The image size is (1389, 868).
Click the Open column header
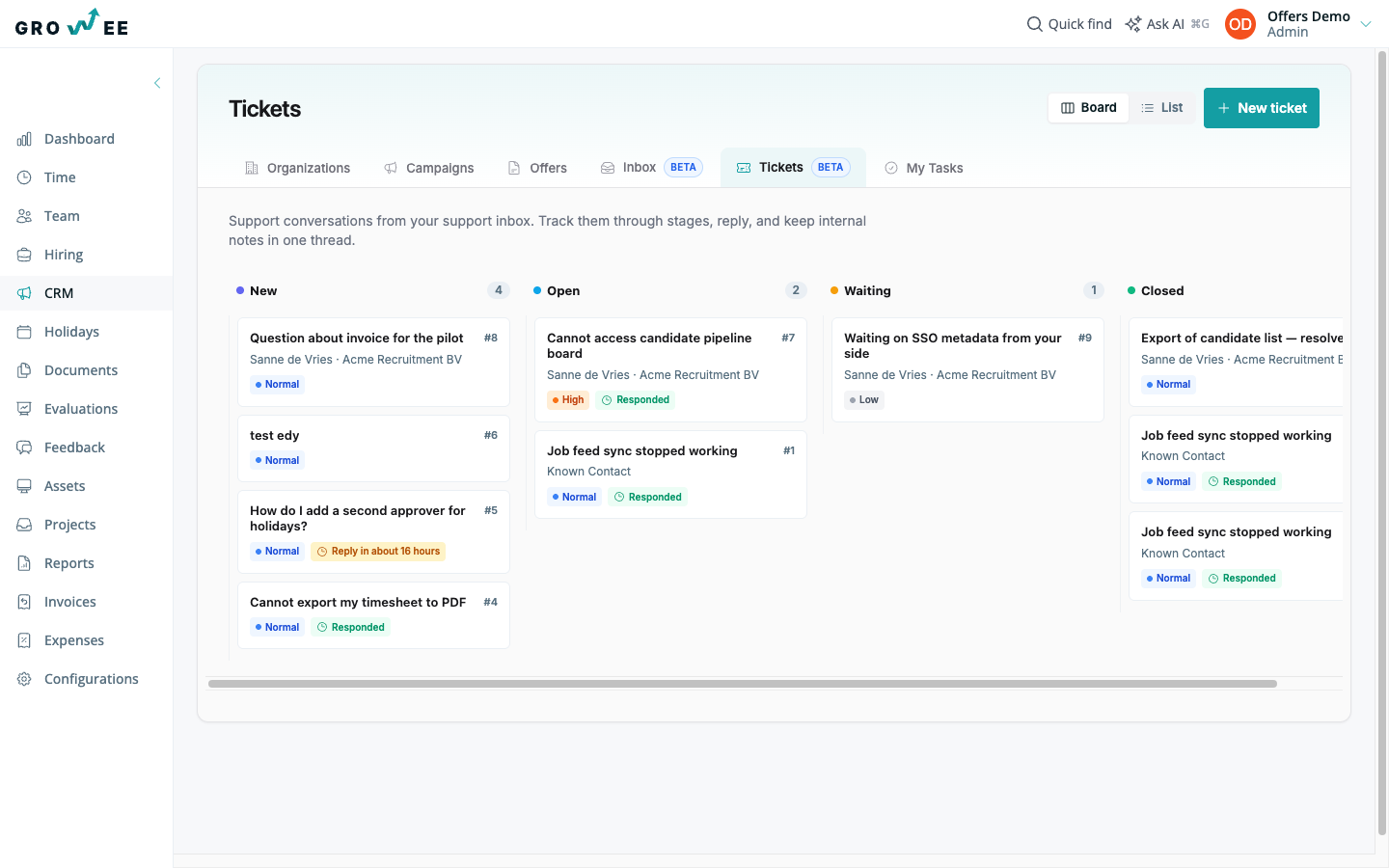tap(563, 291)
